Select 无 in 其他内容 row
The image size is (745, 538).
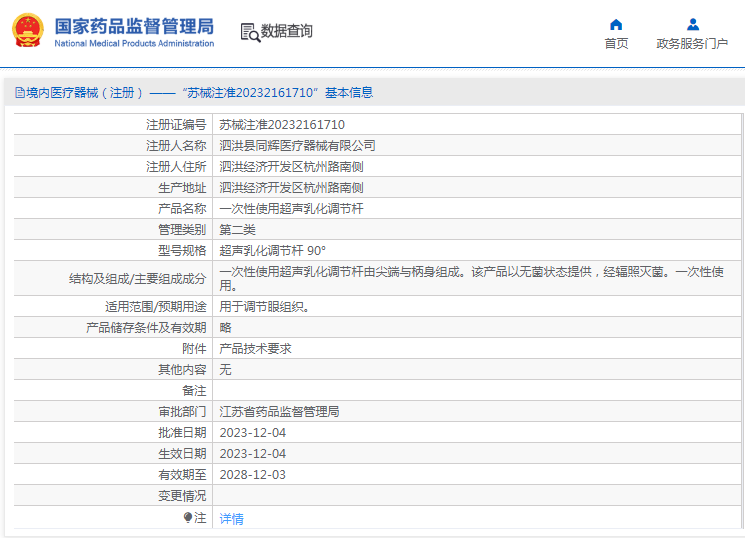pos(225,369)
